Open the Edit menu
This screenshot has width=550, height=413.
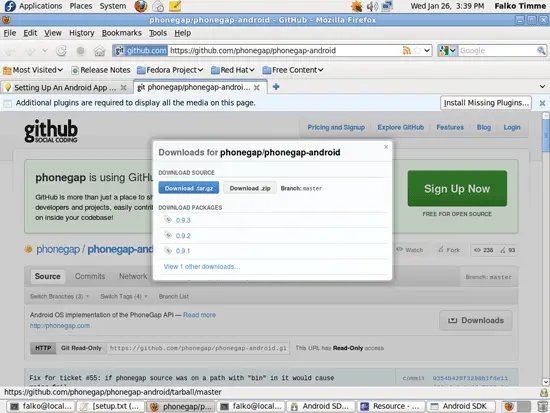(30, 33)
